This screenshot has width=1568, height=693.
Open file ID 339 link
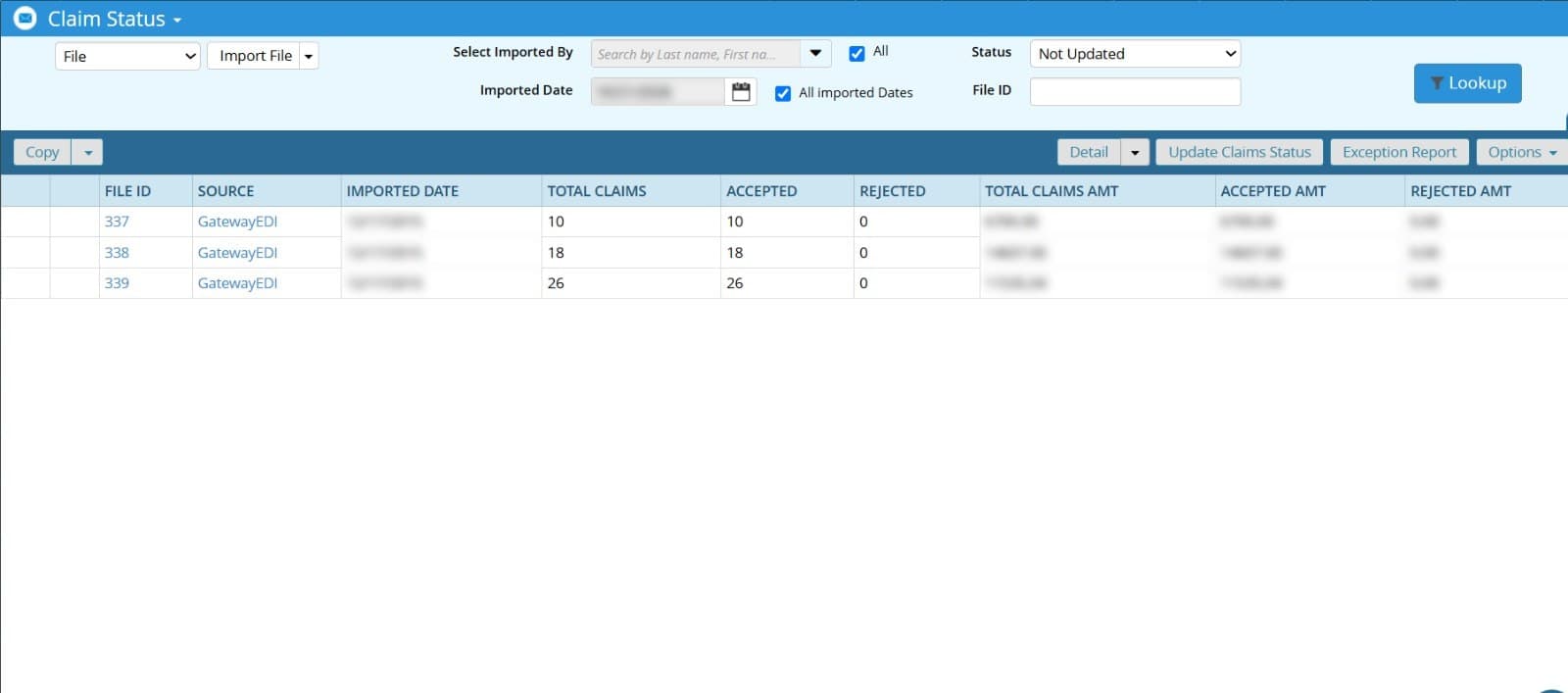coord(117,283)
